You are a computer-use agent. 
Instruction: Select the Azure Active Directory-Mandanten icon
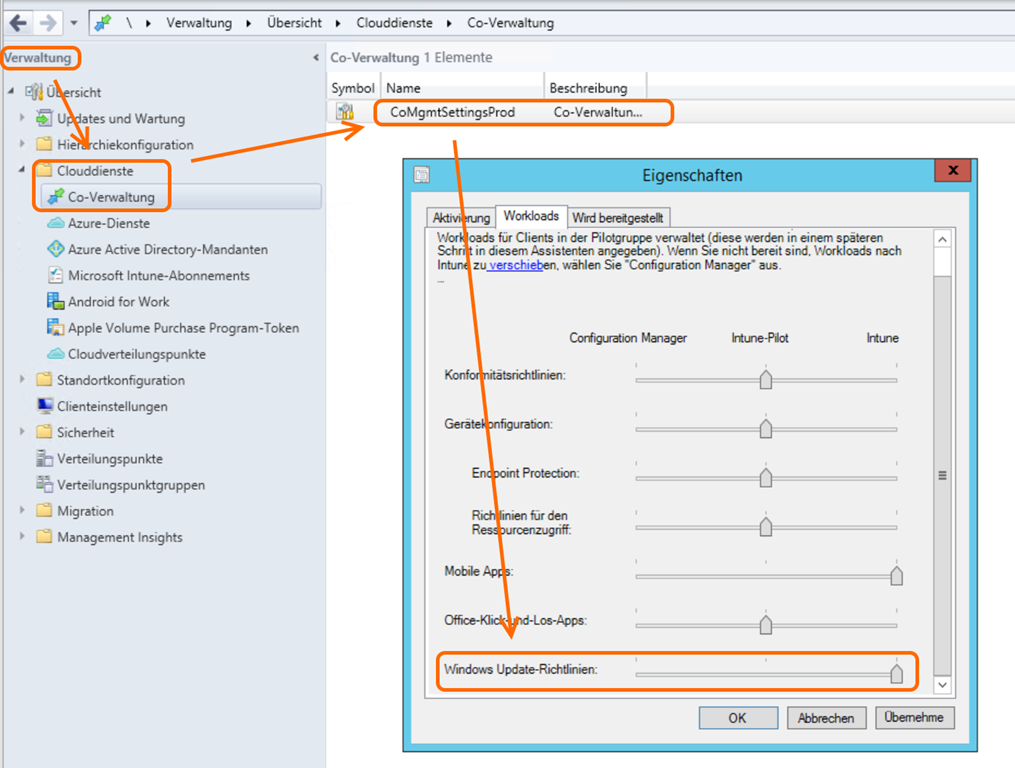click(x=56, y=249)
